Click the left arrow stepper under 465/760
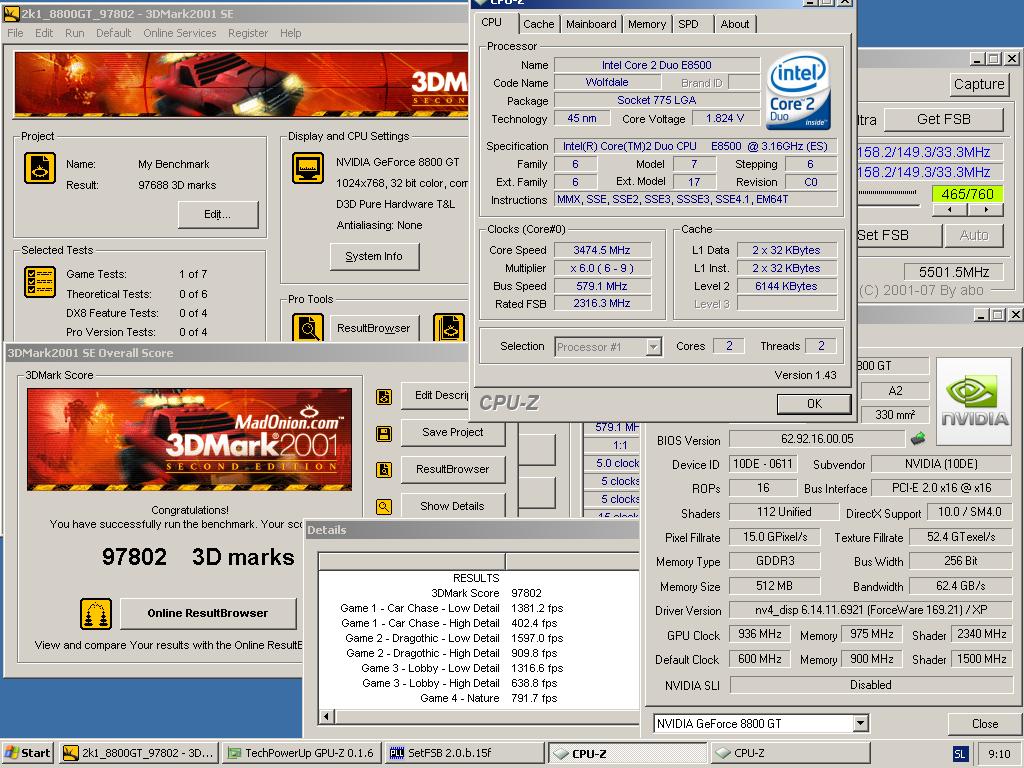The height and width of the screenshot is (768, 1024). 950,210
